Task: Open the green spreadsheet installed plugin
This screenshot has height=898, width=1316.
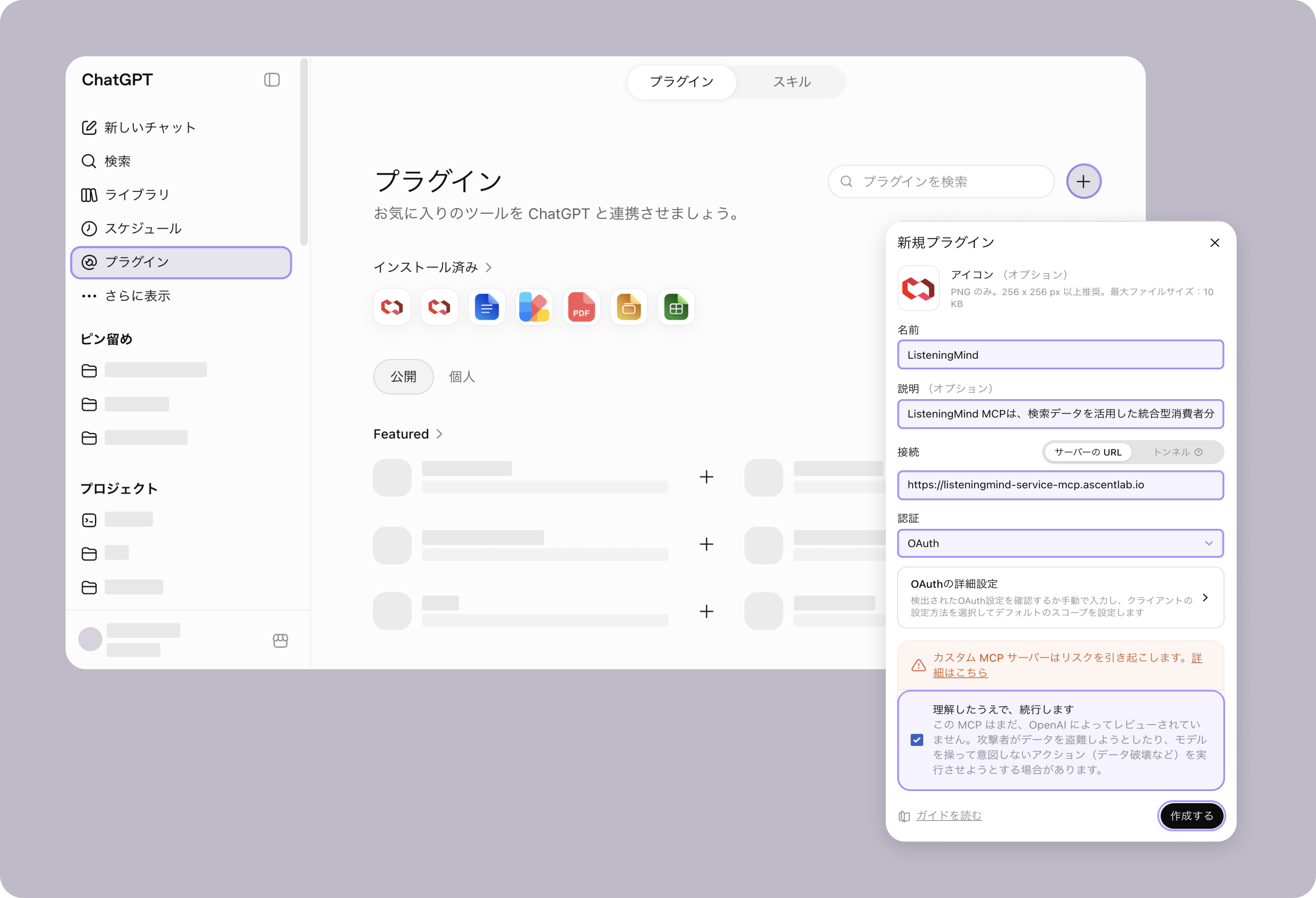Action: pos(676,307)
